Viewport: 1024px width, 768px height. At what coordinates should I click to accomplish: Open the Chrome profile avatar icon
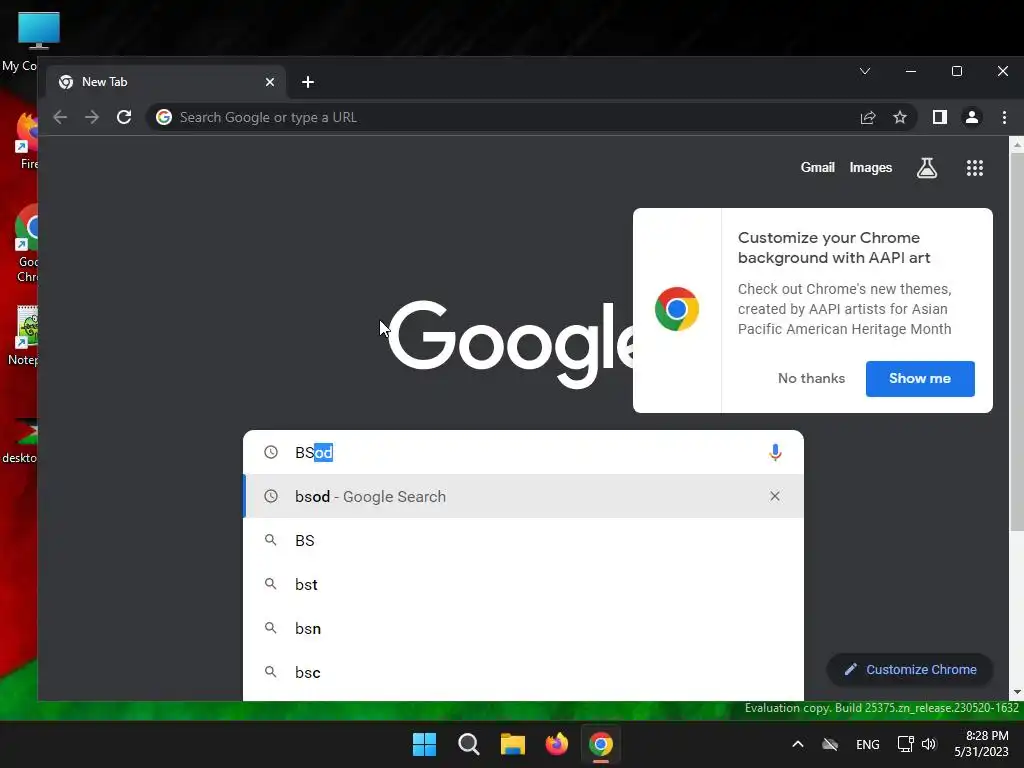[x=972, y=118]
